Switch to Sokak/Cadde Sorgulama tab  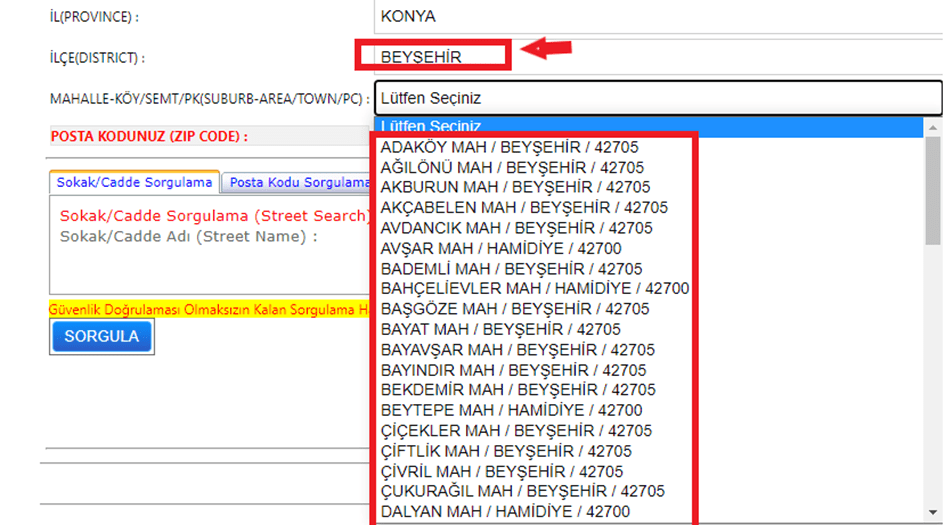[134, 183]
